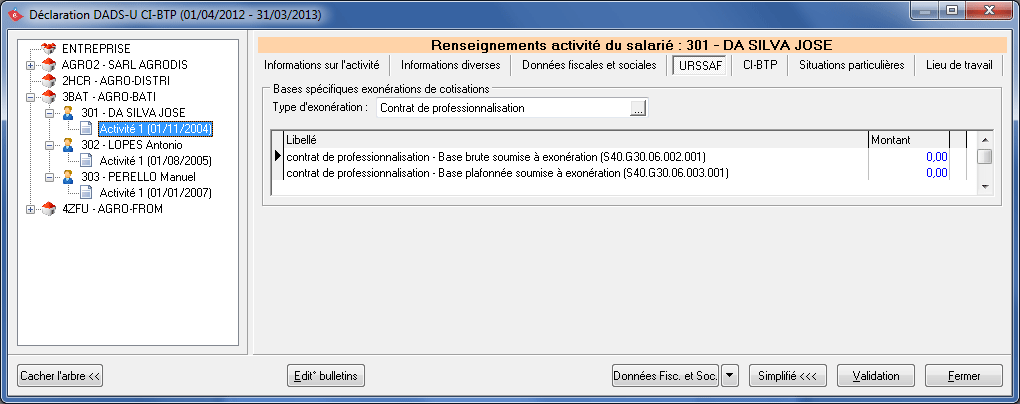The image size is (1020, 404).
Task: Open the Situations particulières tab
Action: (850, 65)
